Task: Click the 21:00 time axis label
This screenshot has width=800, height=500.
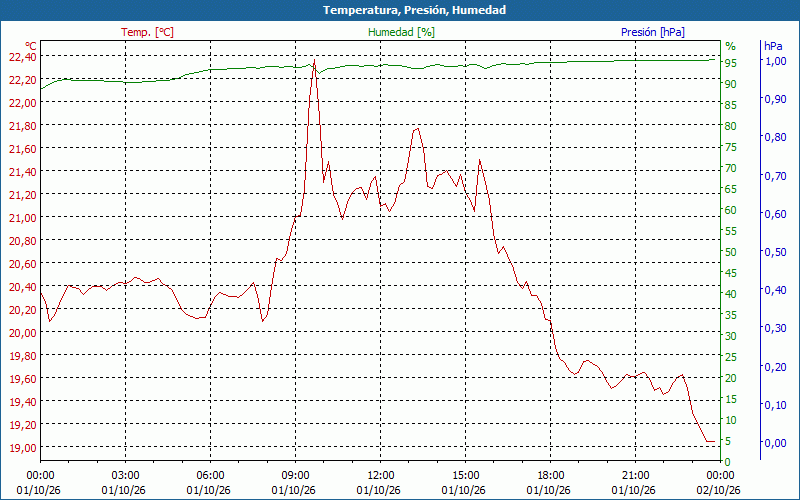Action: coord(635,476)
